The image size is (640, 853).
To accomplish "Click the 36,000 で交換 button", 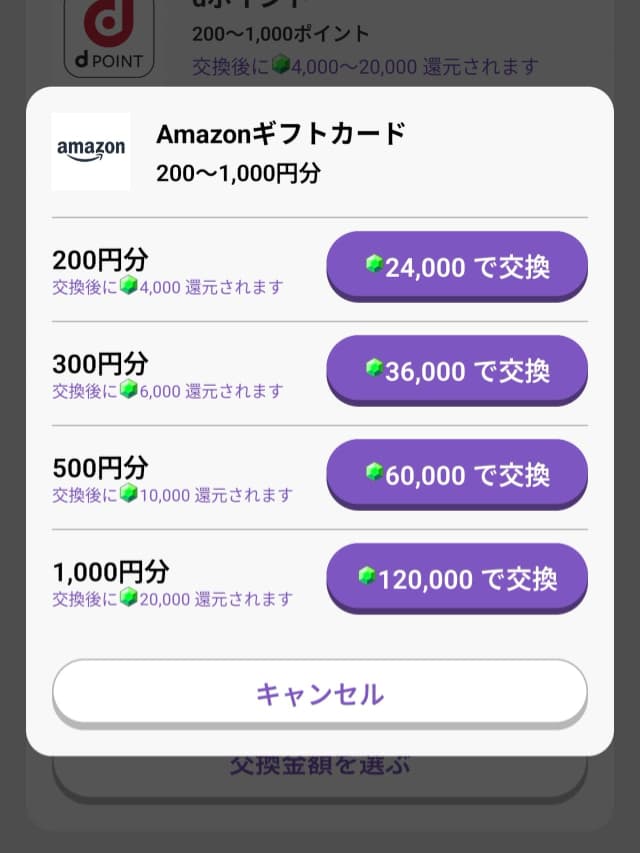I will click(456, 370).
